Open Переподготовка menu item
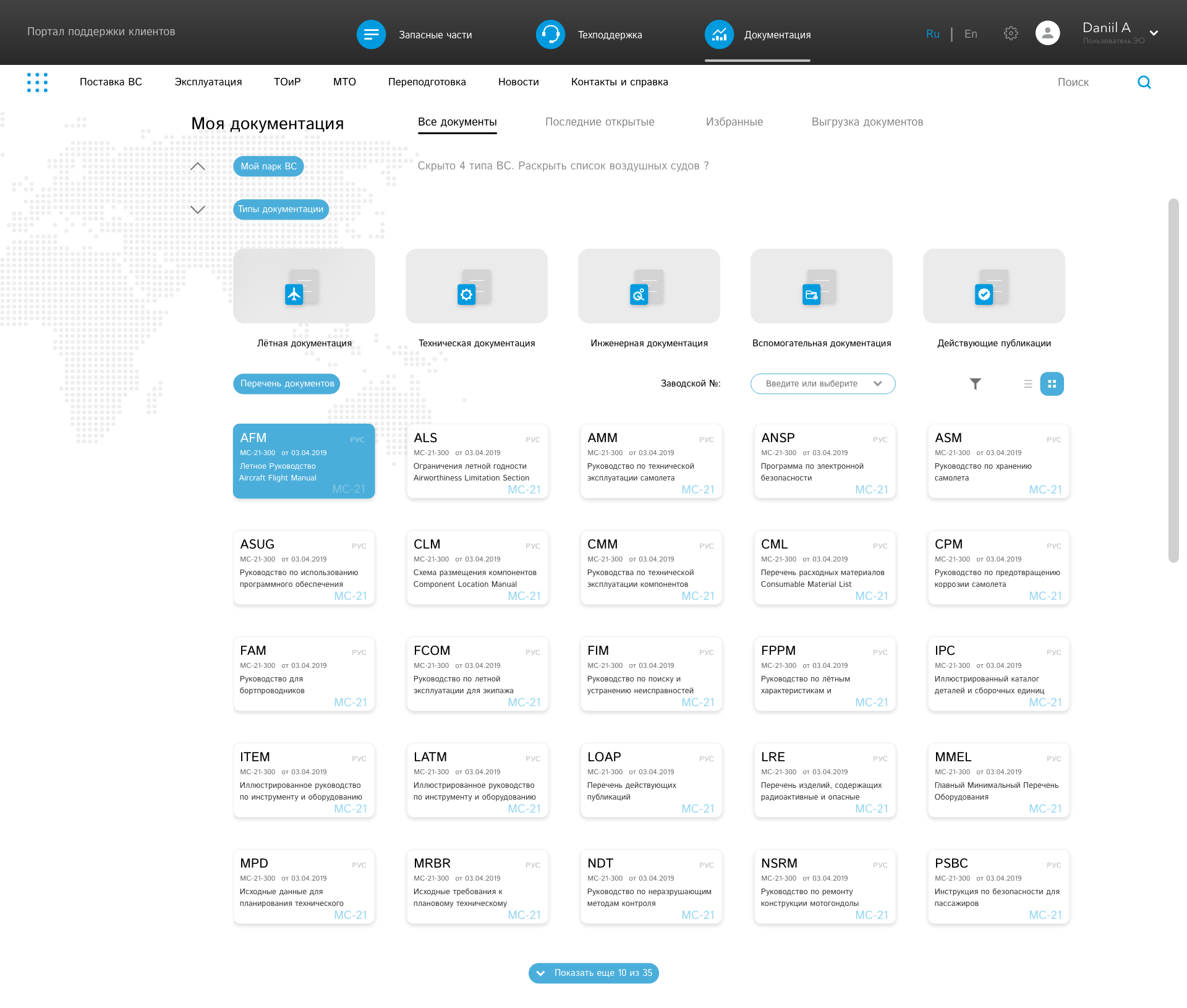Image resolution: width=1187 pixels, height=1008 pixels. 427,82
